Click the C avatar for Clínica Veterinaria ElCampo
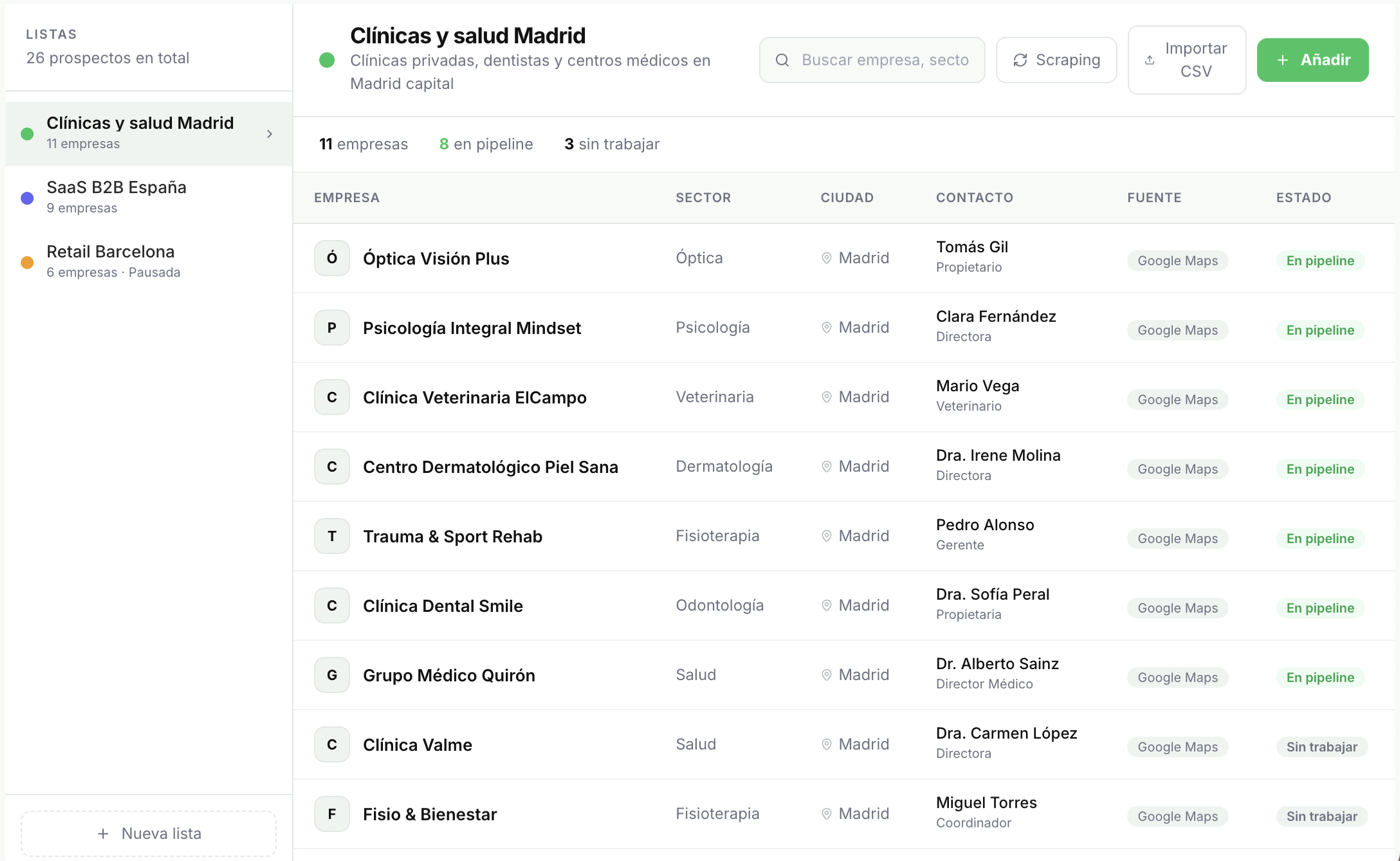The height and width of the screenshot is (861, 1400). 332,397
